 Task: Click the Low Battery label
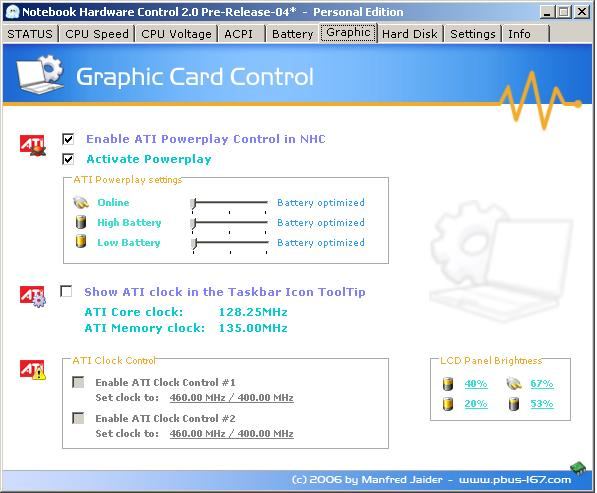[129, 243]
